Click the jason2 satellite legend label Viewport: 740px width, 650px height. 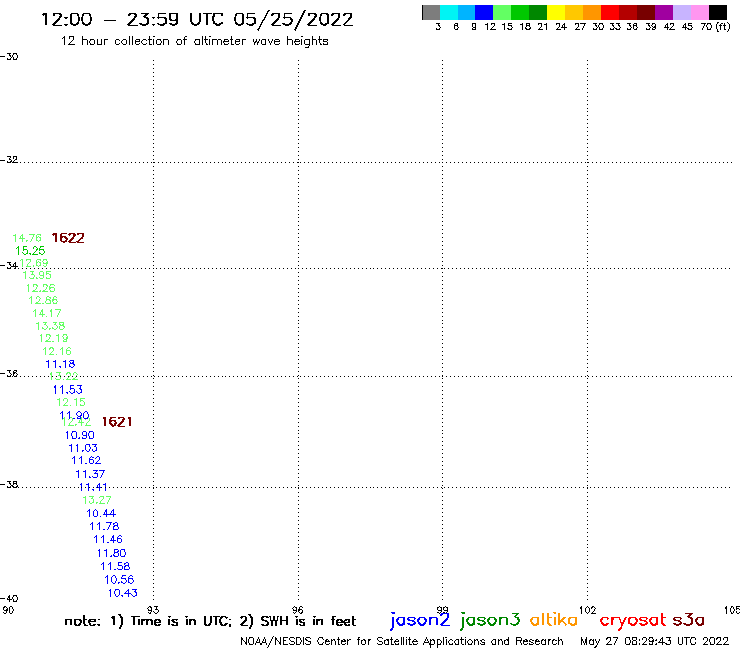[420, 620]
